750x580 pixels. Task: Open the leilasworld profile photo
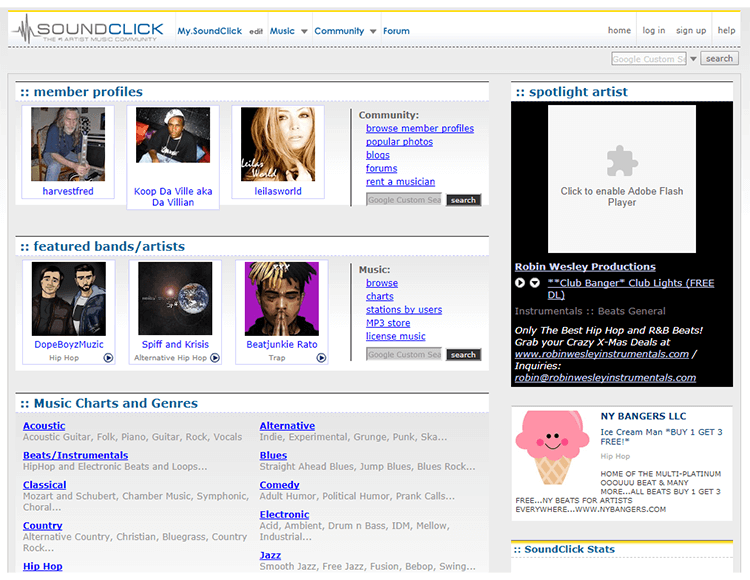(278, 144)
